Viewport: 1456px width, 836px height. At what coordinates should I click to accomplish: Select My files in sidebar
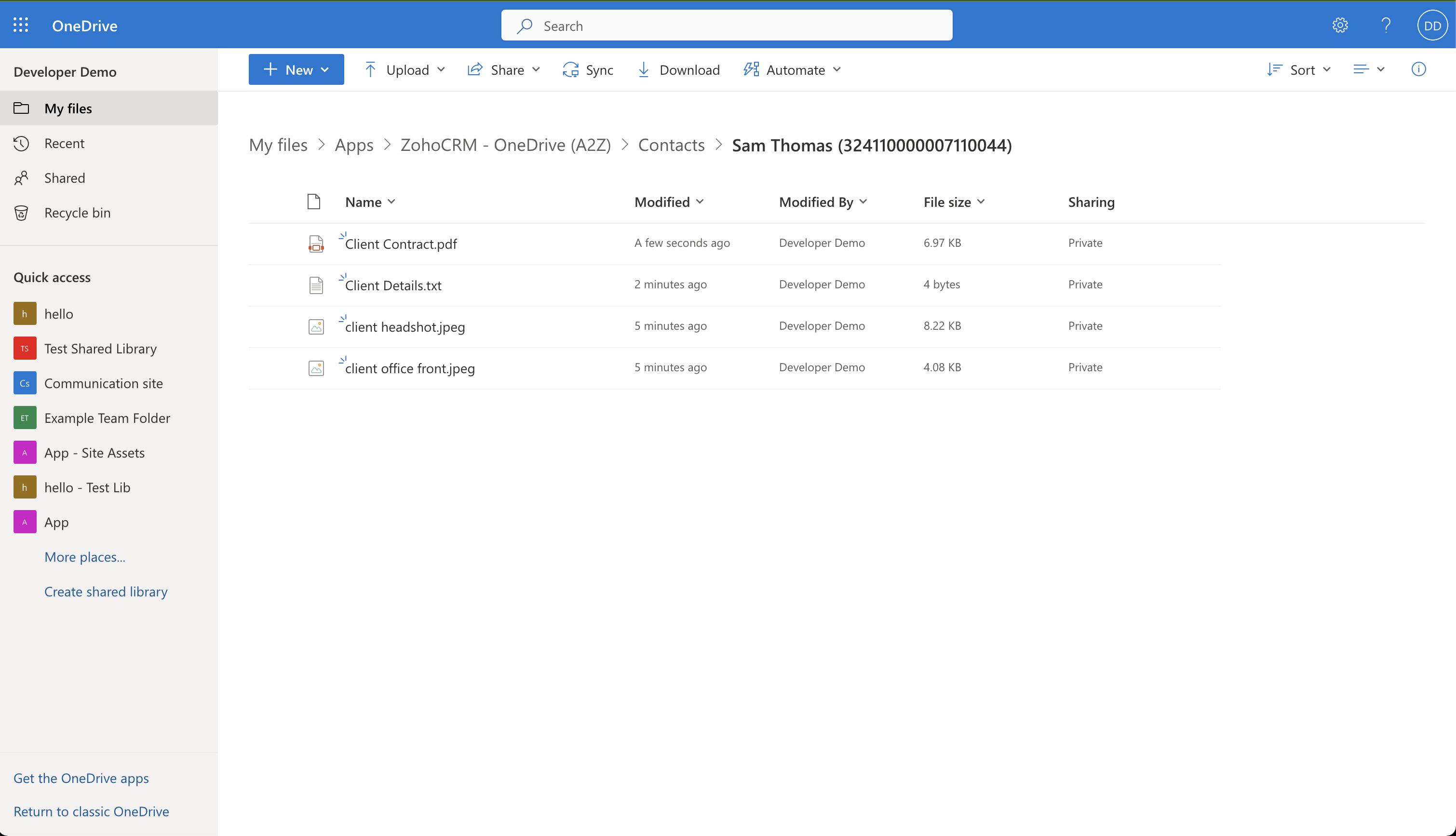click(109, 108)
